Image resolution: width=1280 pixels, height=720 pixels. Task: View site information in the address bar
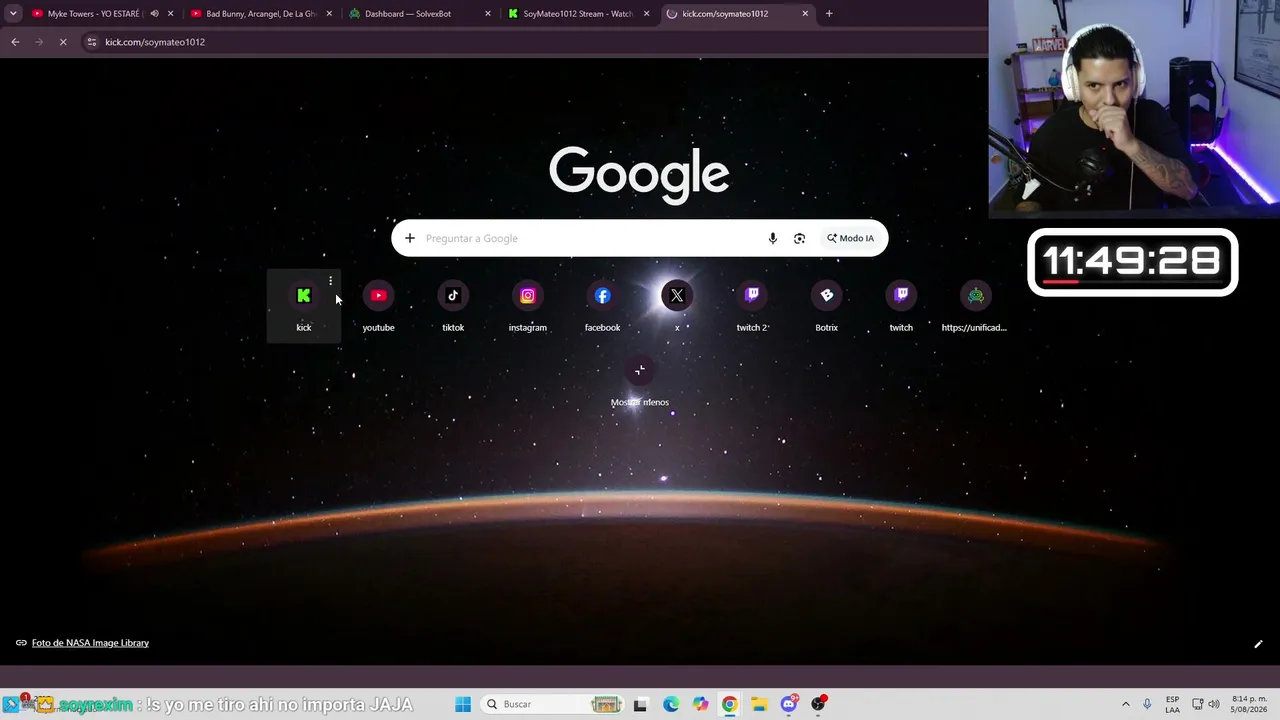coord(92,42)
